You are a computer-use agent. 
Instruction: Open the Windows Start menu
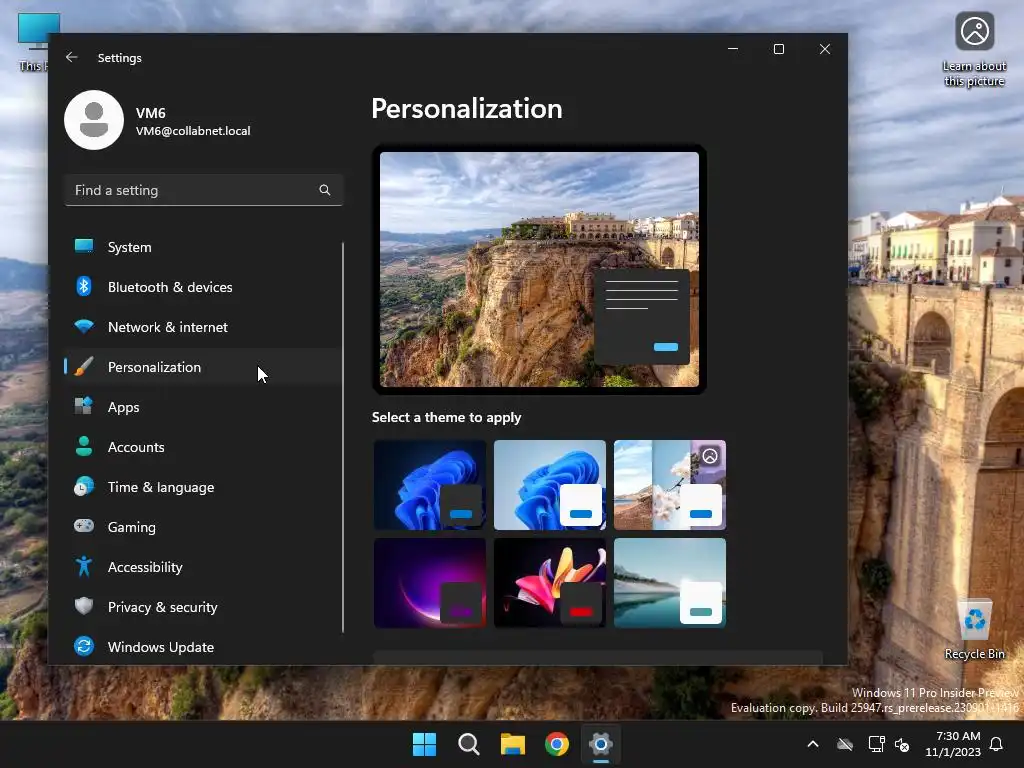pos(424,744)
